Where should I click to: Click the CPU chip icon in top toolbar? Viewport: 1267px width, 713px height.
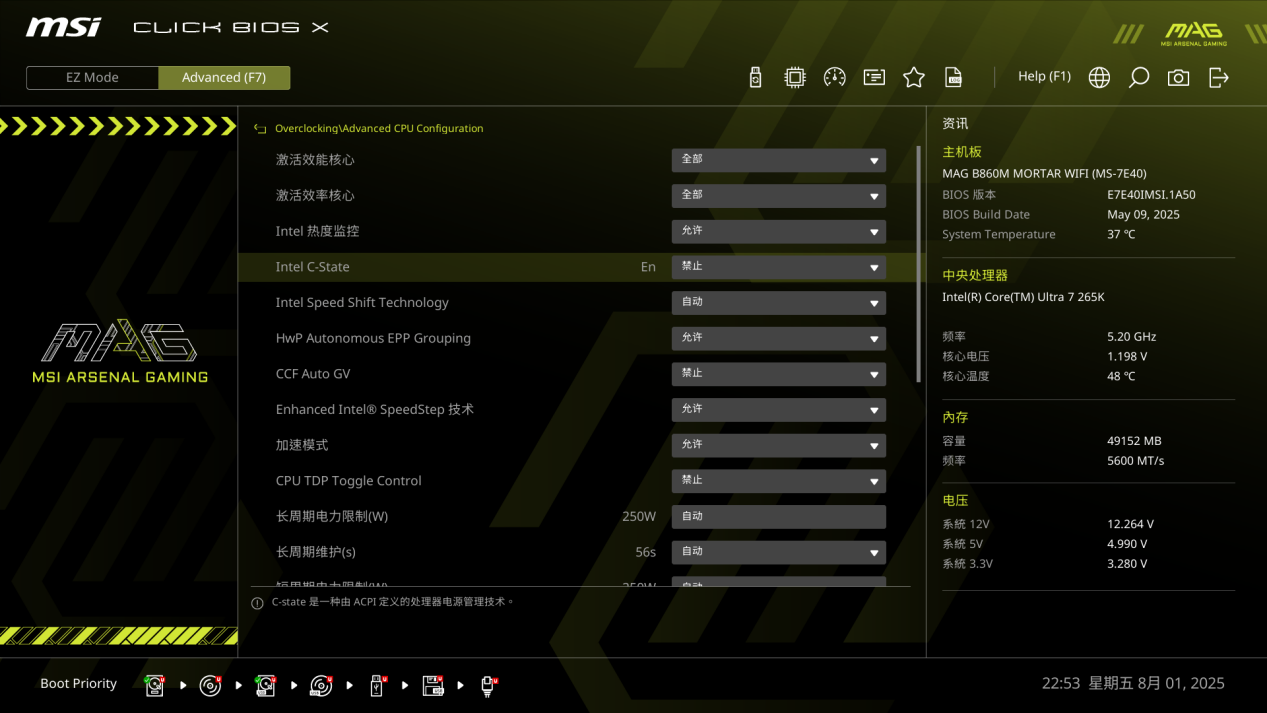pos(795,77)
